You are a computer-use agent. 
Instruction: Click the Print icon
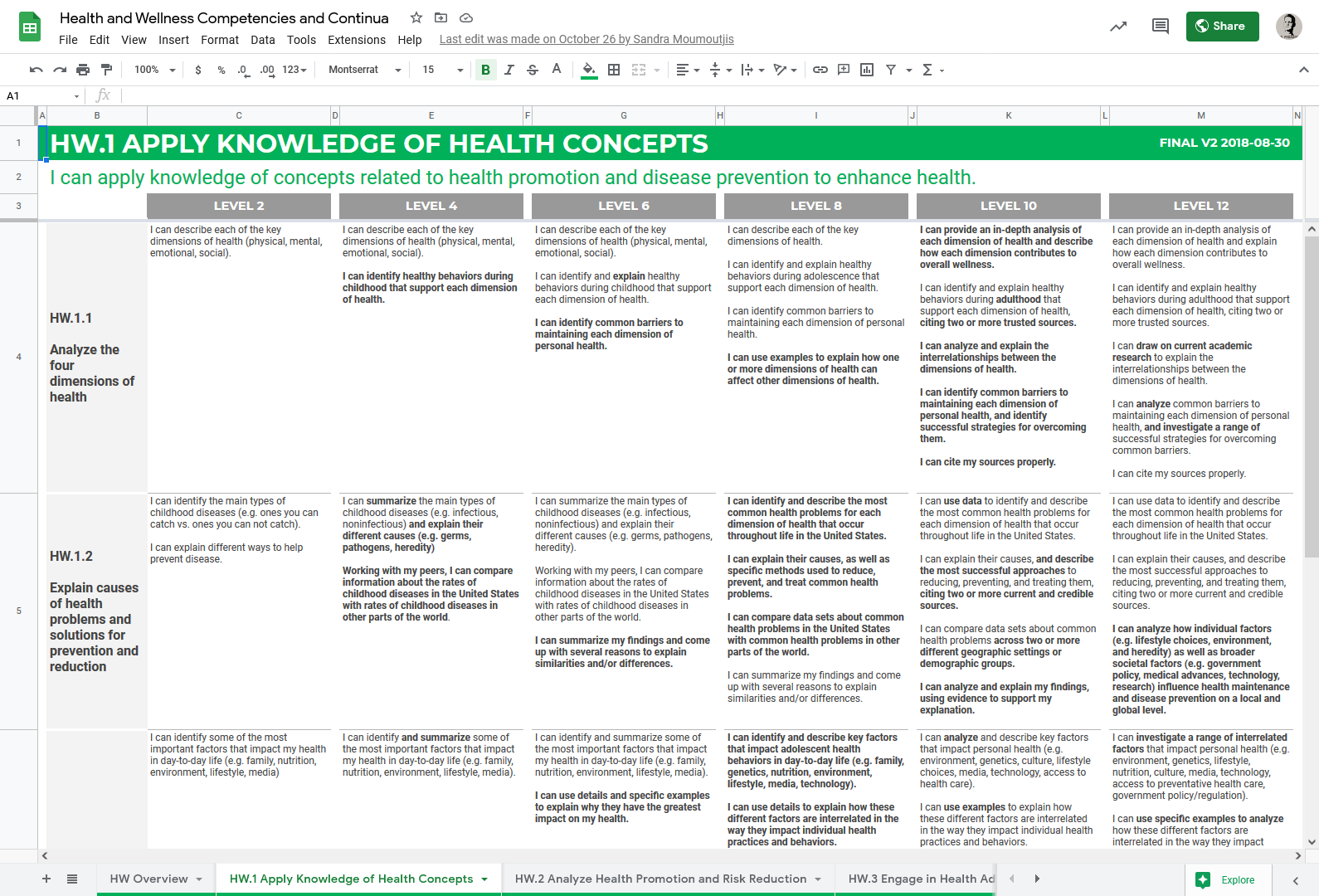[x=83, y=70]
